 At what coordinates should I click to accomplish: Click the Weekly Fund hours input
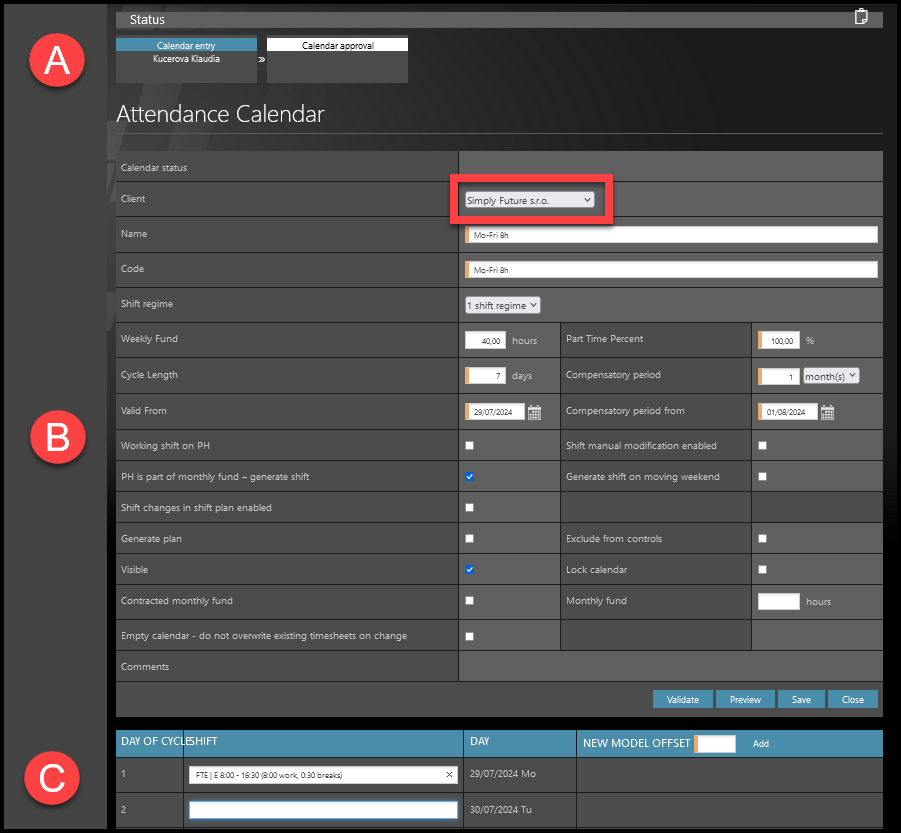tap(487, 341)
